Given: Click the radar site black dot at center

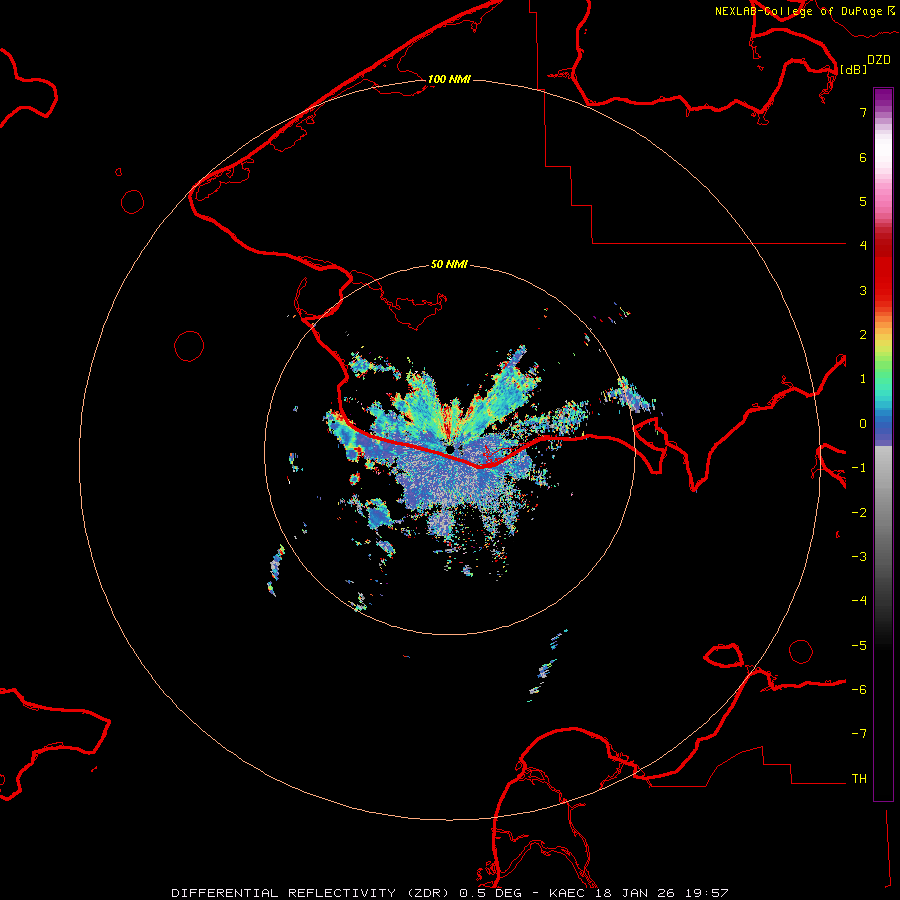Looking at the screenshot, I should coord(450,449).
